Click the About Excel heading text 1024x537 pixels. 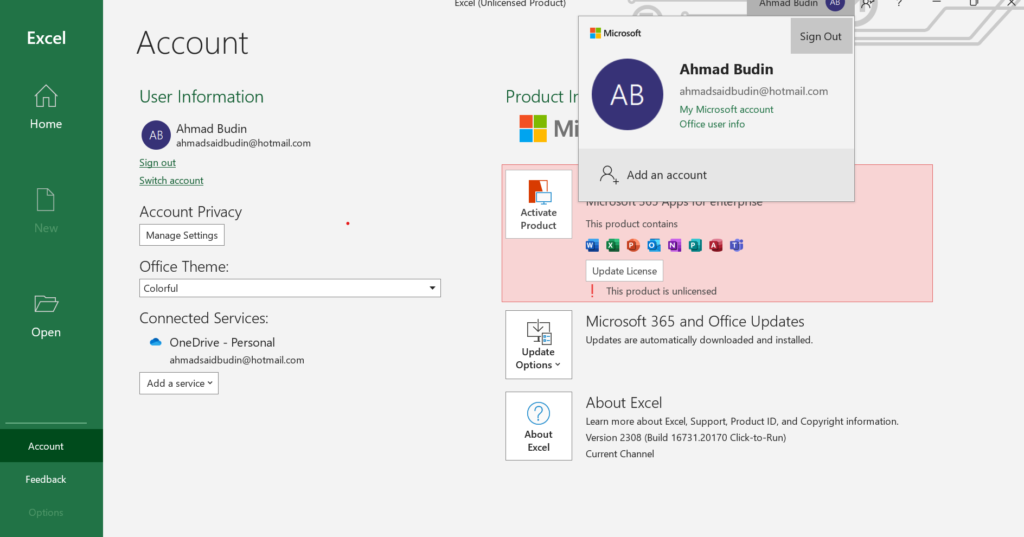pos(624,403)
